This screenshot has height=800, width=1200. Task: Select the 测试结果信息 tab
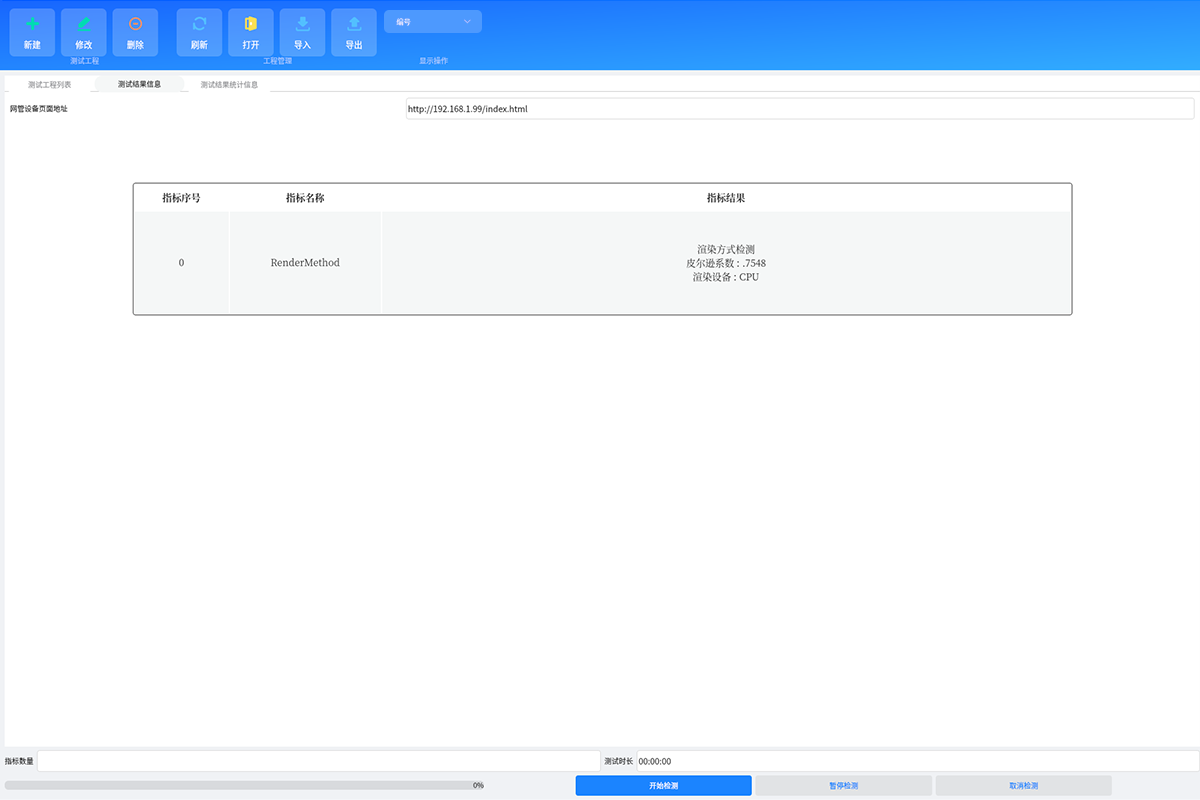pyautogui.click(x=139, y=84)
